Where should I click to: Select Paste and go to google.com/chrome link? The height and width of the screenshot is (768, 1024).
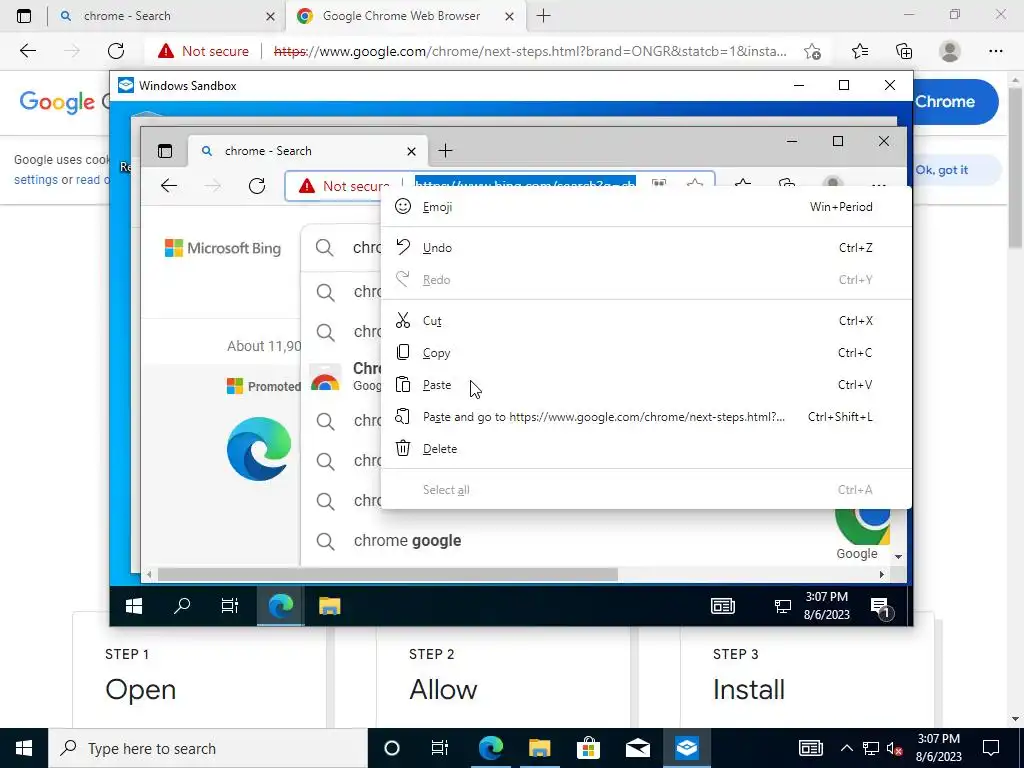coord(646,417)
